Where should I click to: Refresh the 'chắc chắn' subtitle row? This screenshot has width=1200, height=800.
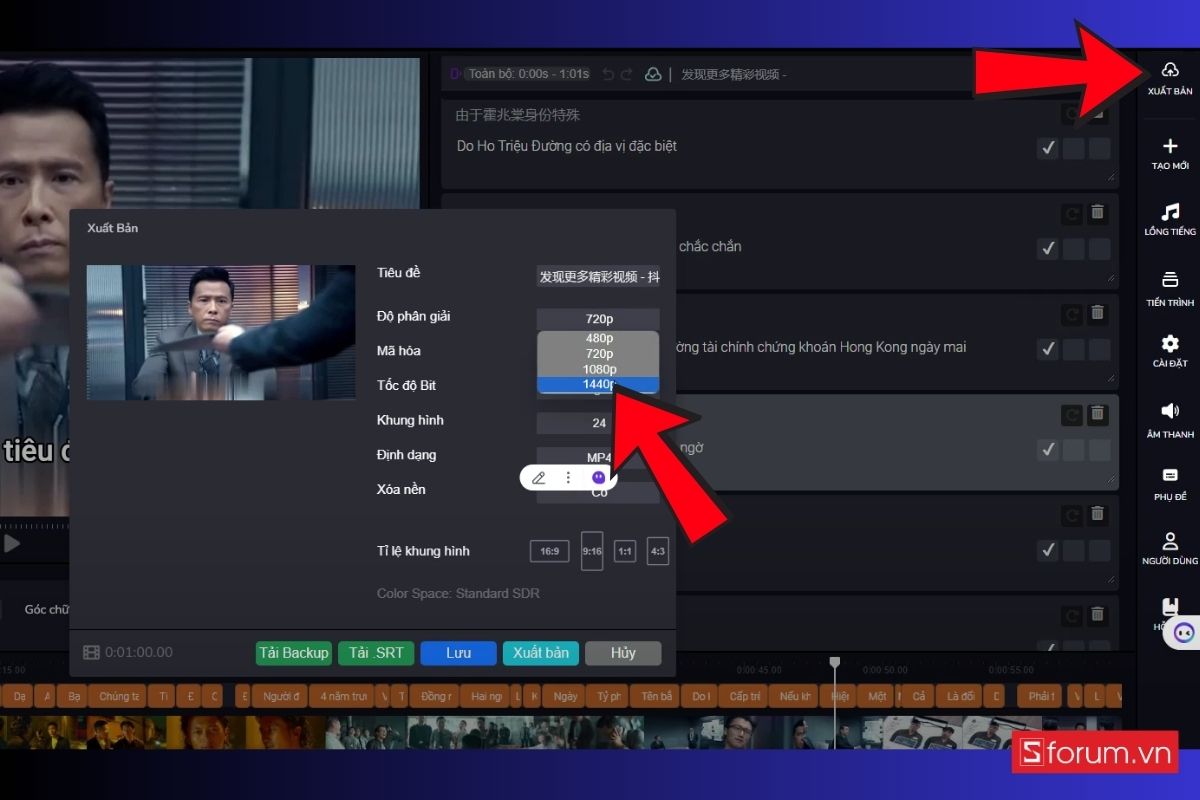pyautogui.click(x=1072, y=212)
